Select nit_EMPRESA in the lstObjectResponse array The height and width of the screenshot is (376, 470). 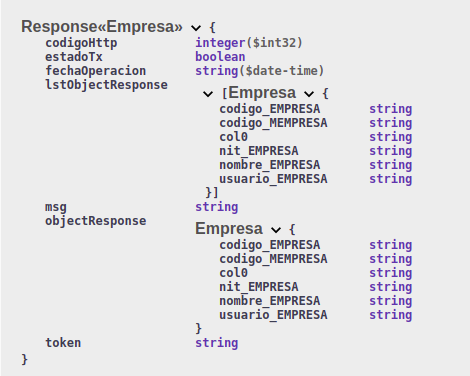click(259, 151)
